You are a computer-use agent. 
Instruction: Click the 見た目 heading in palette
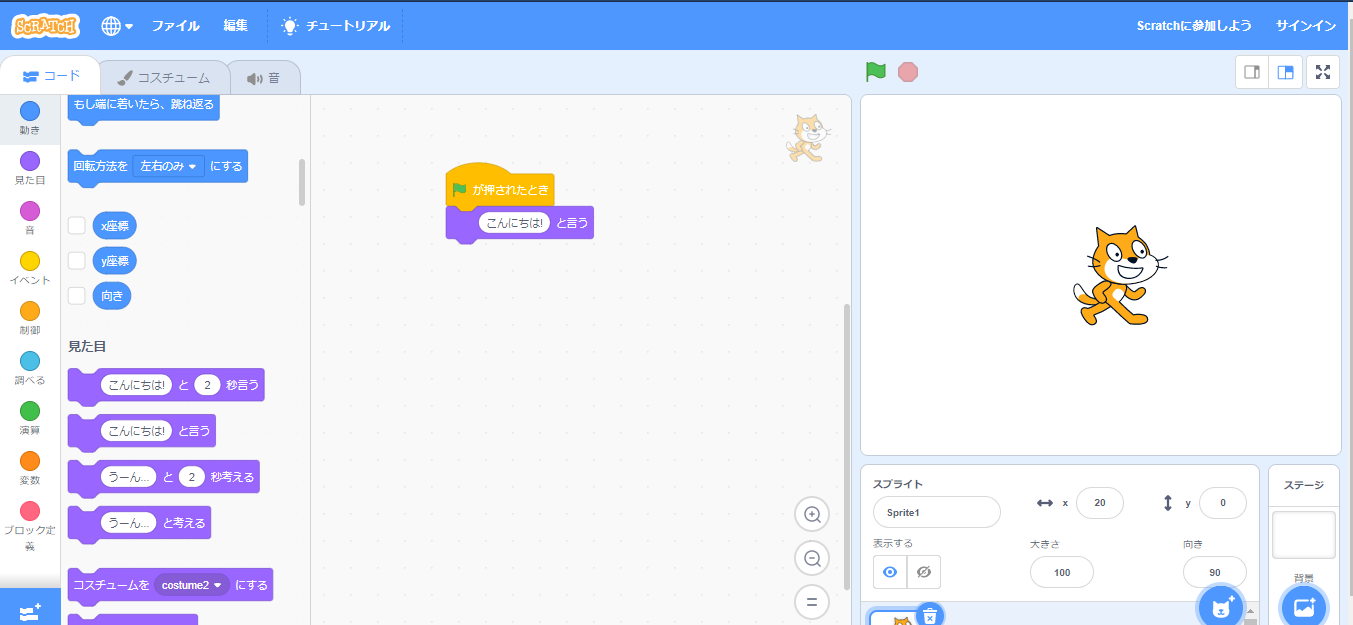tap(87, 346)
